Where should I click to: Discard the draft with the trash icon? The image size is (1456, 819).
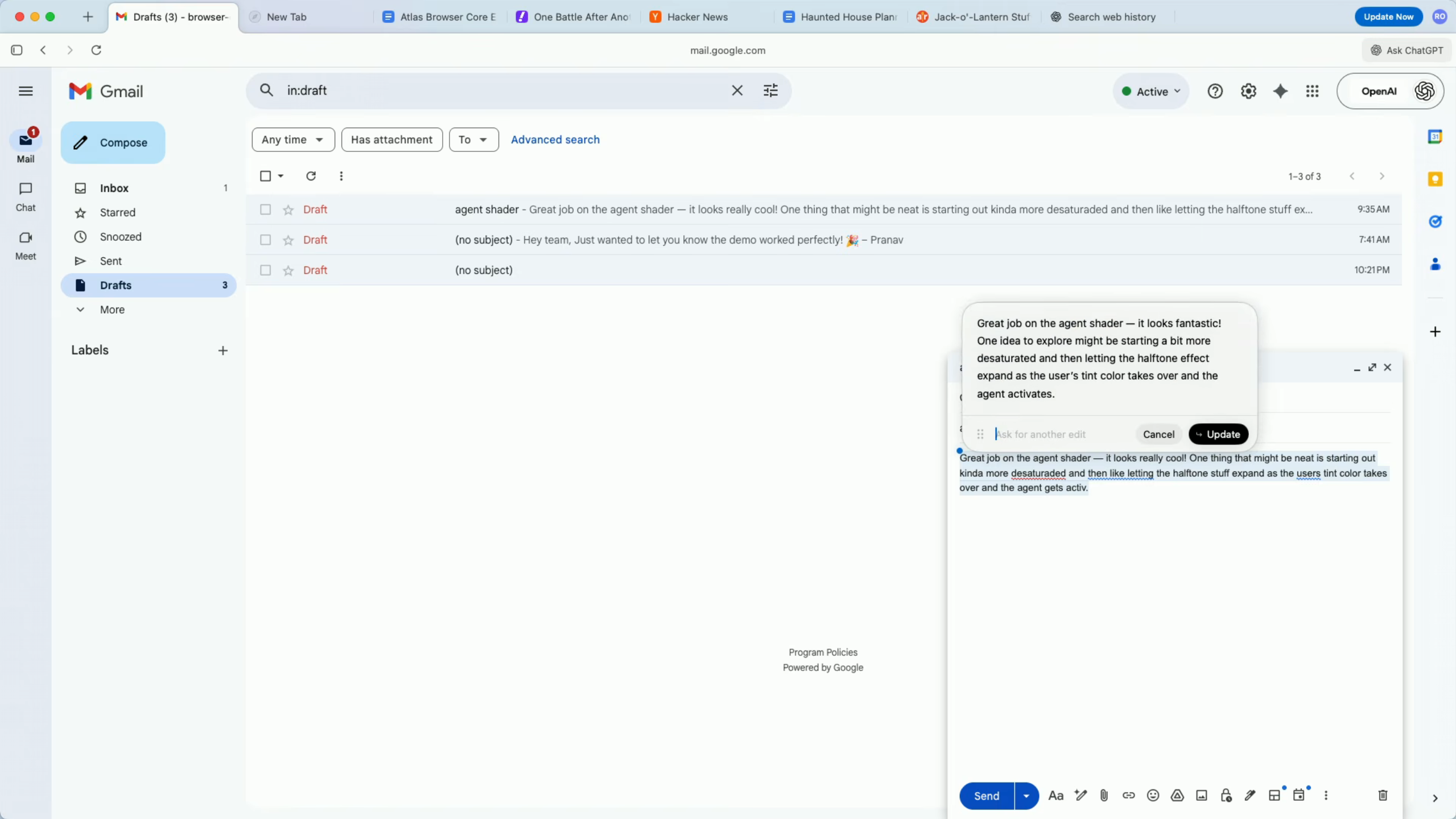(x=1381, y=795)
